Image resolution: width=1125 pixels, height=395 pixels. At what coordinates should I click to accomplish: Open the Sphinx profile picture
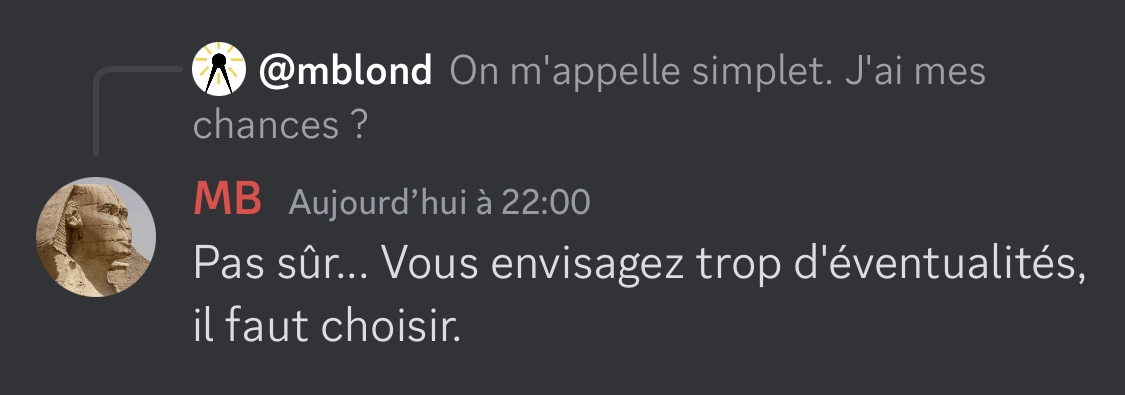[95, 237]
